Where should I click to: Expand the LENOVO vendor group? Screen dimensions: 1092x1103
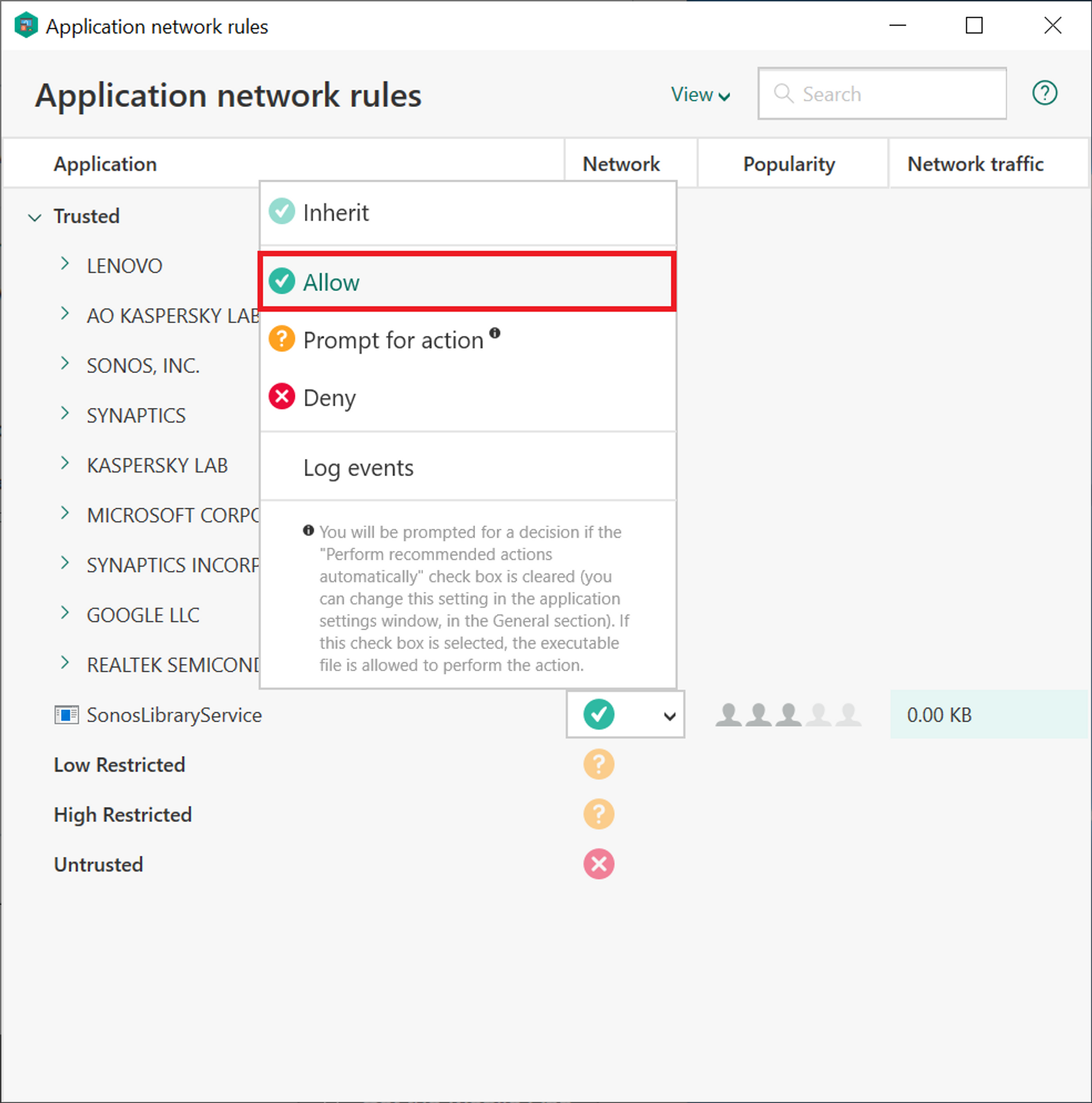click(x=65, y=264)
